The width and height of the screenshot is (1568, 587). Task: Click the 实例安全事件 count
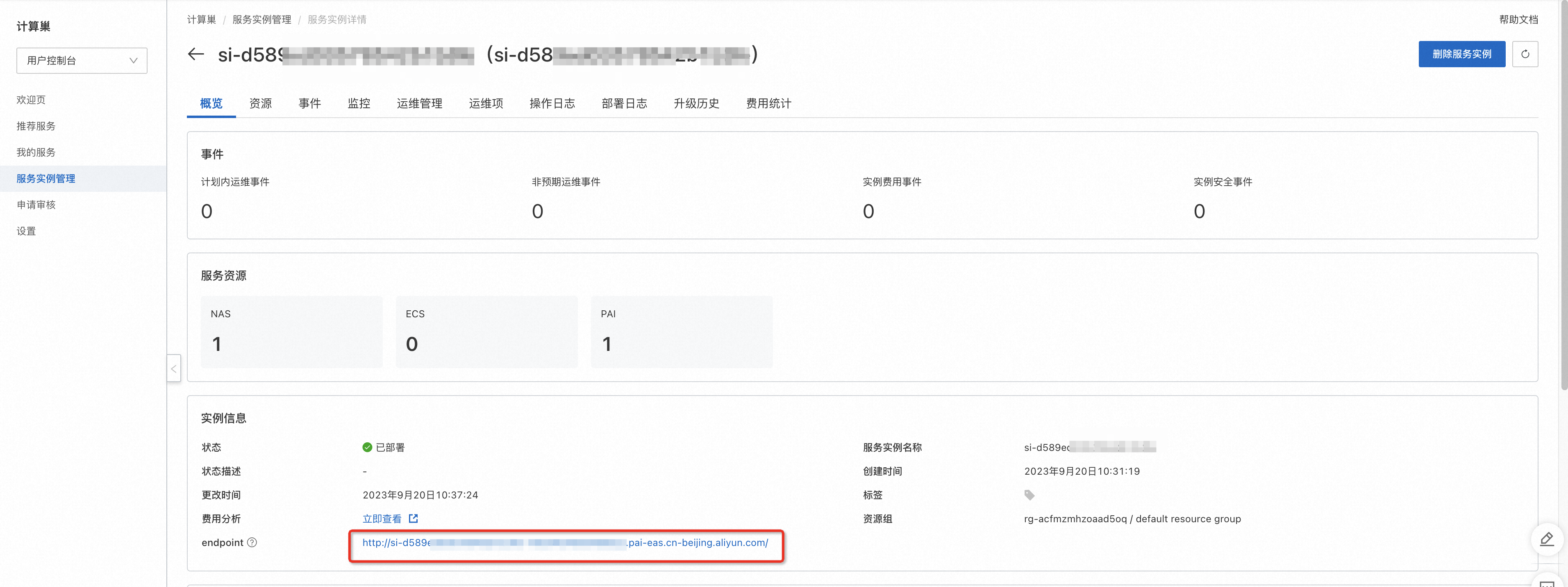pyautogui.click(x=1199, y=211)
